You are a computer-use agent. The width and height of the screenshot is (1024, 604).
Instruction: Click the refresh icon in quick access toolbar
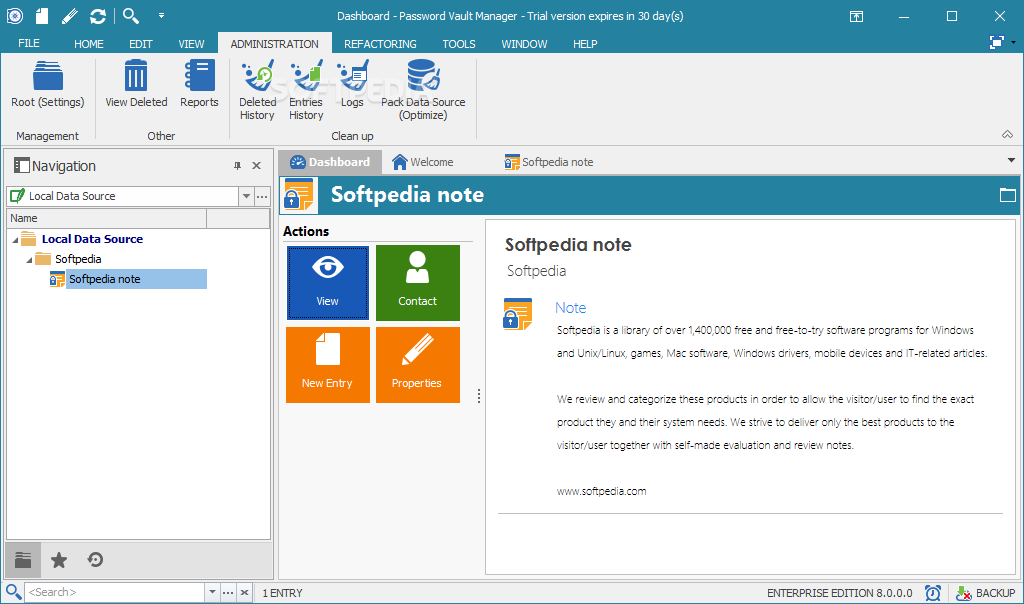tap(98, 16)
